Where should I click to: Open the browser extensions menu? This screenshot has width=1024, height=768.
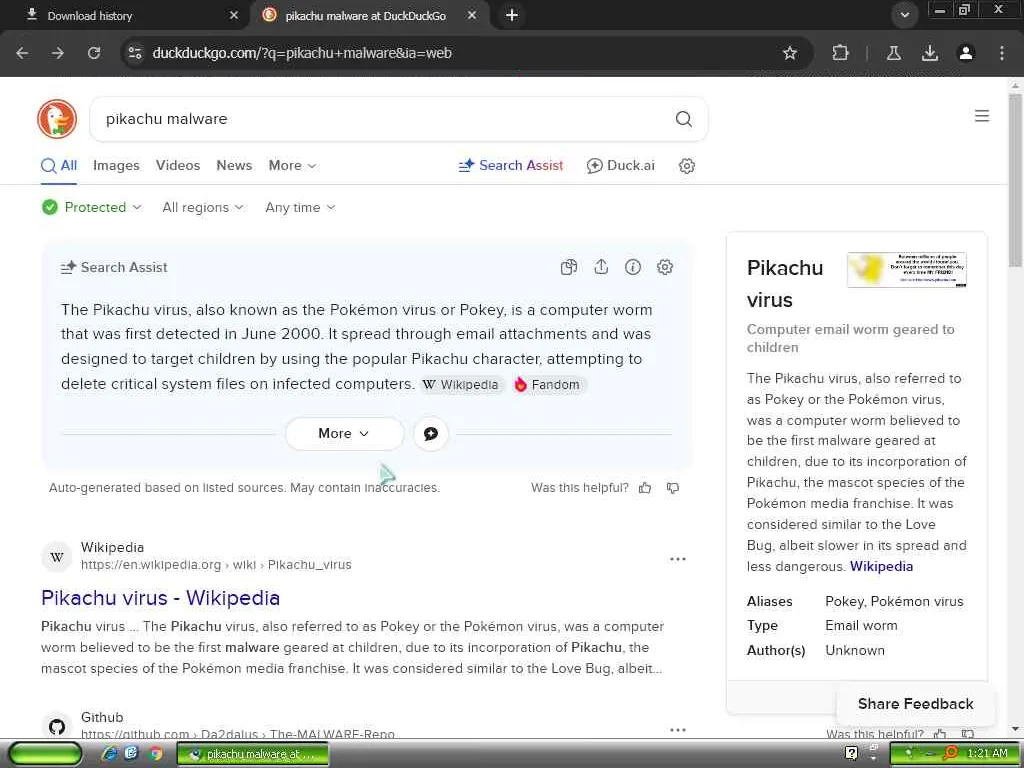pyautogui.click(x=840, y=53)
